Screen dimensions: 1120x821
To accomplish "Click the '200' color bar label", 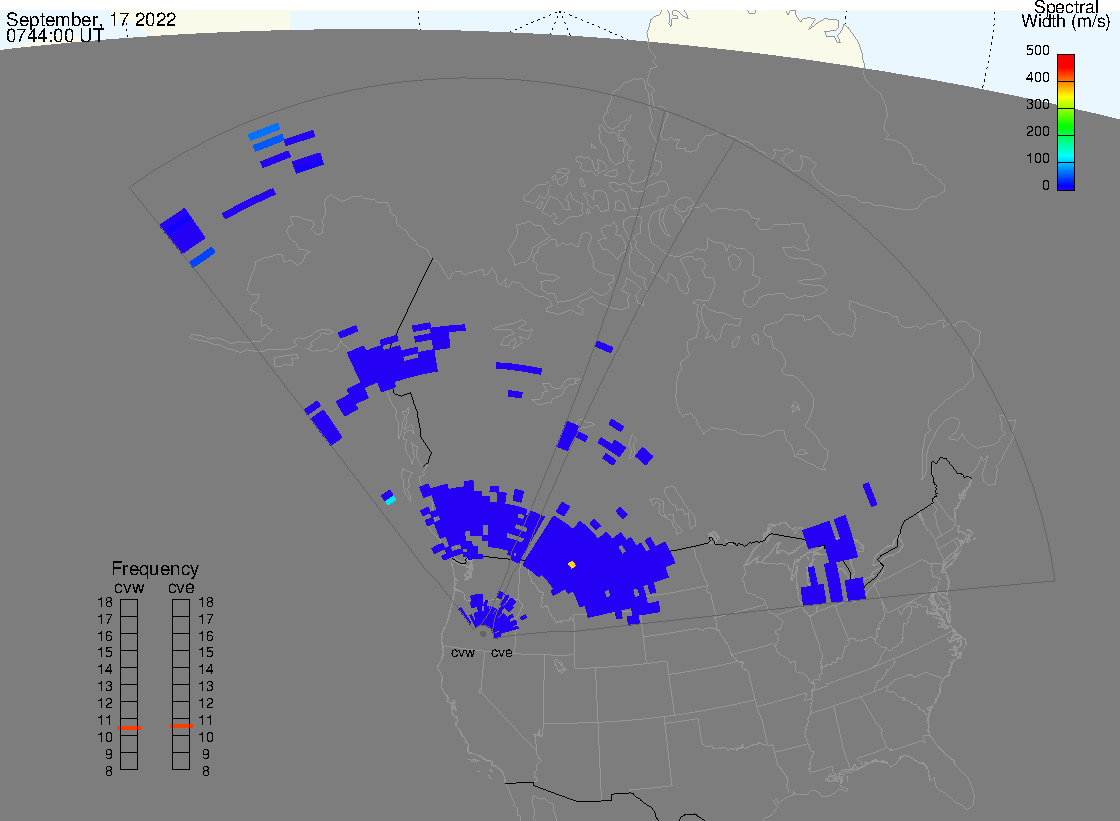I will [1037, 131].
